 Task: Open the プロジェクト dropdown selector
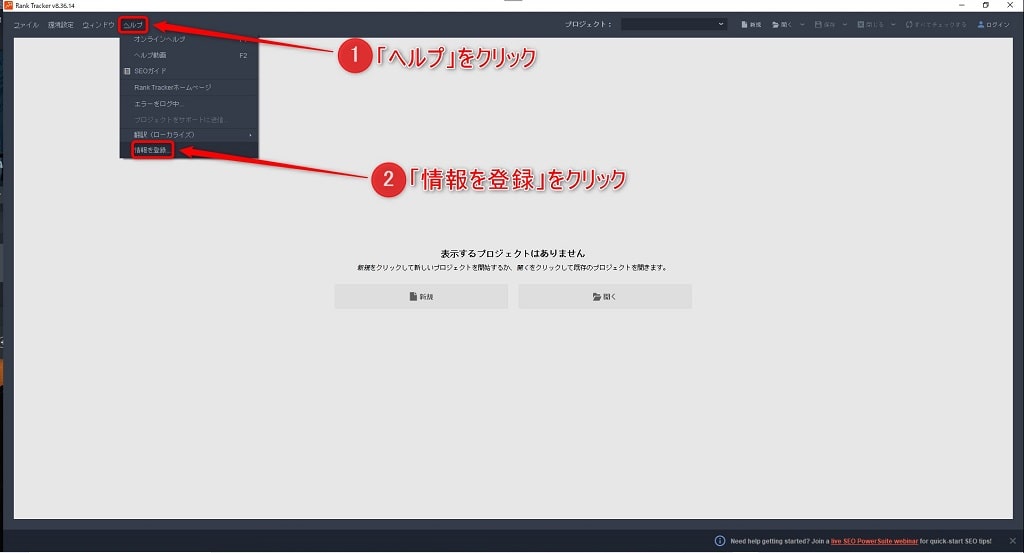[x=674, y=24]
